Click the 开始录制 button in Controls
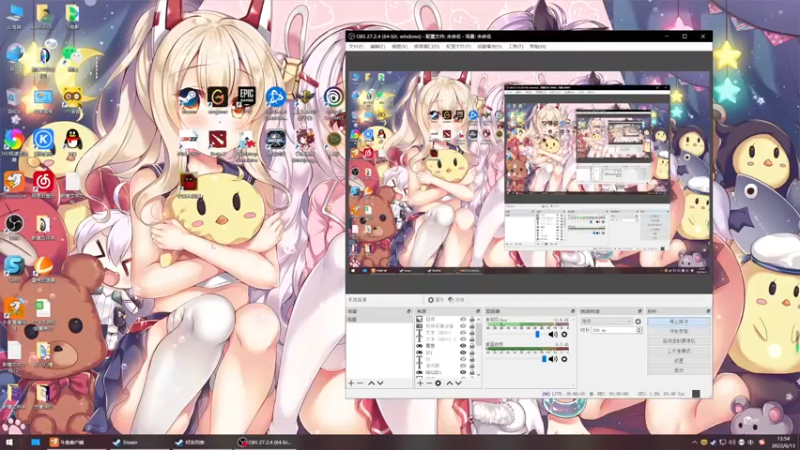This screenshot has height=450, width=800. 679,332
